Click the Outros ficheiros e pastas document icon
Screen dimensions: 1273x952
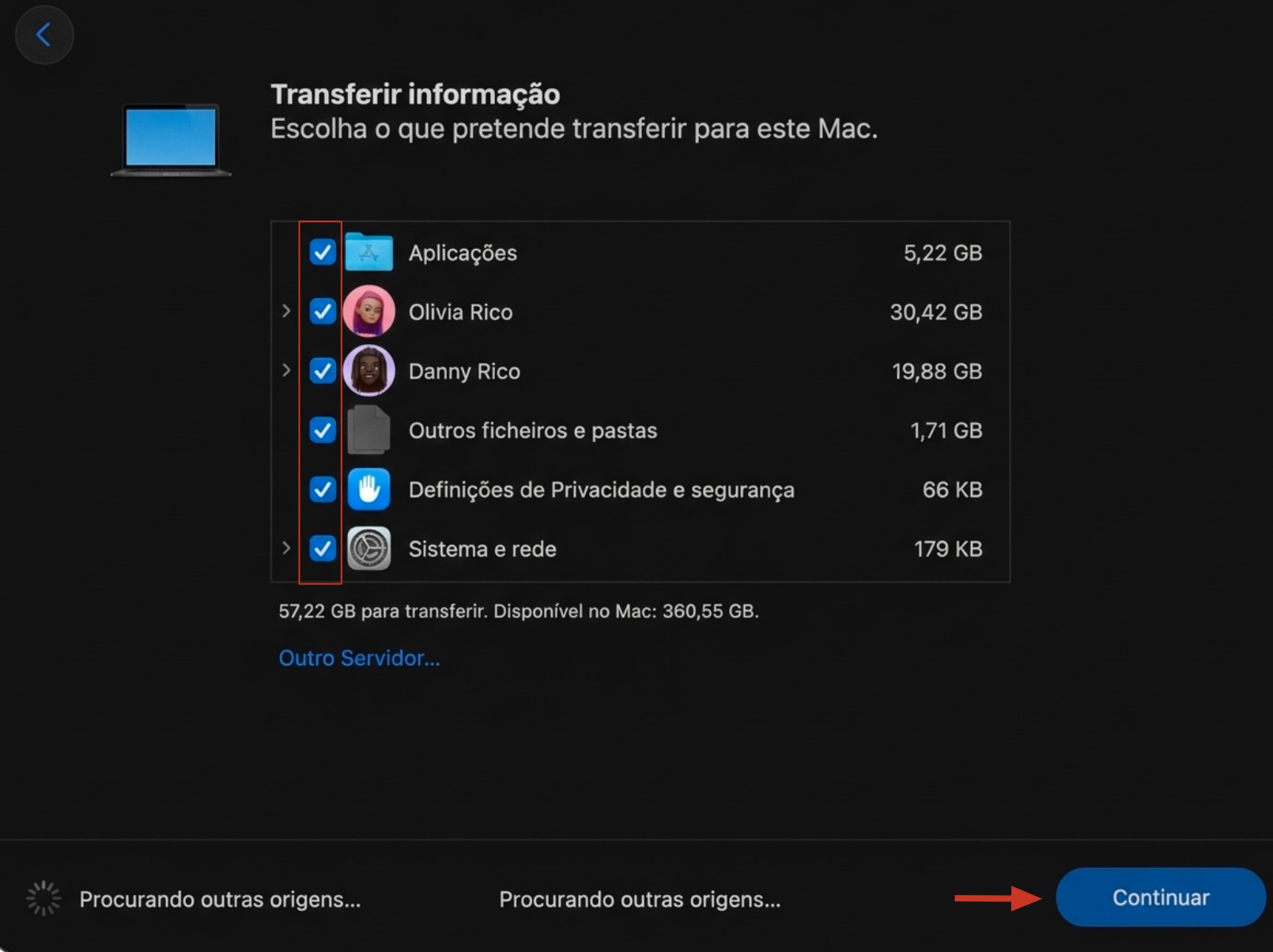click(x=369, y=430)
